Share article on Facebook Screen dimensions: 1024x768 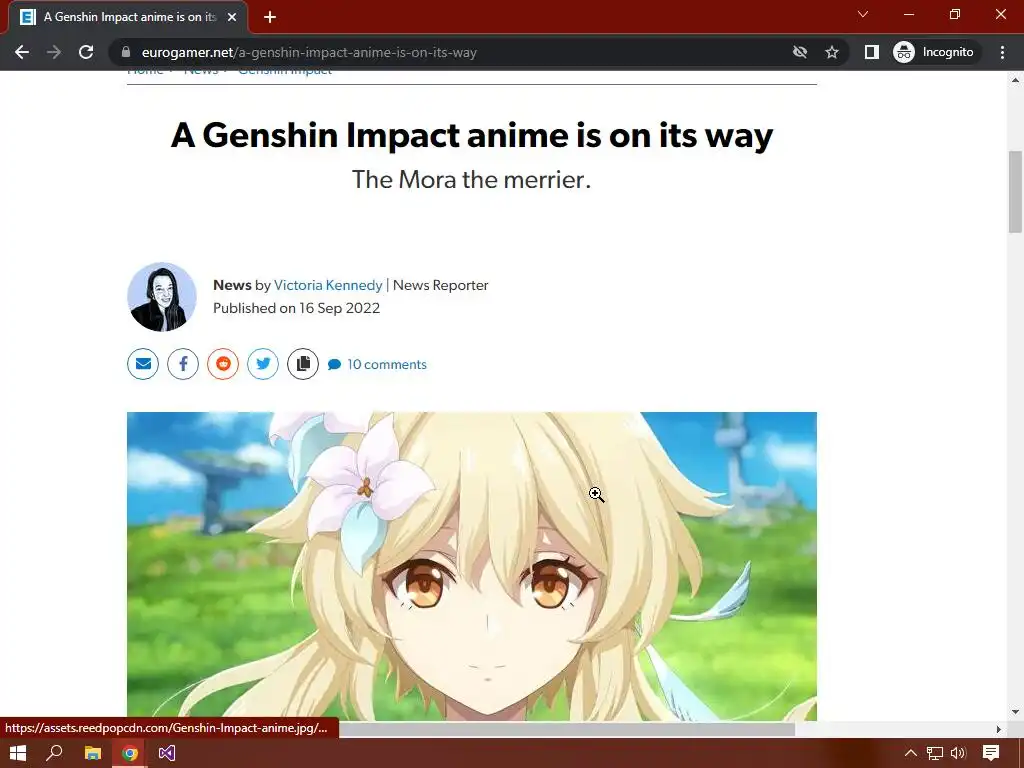pos(183,364)
